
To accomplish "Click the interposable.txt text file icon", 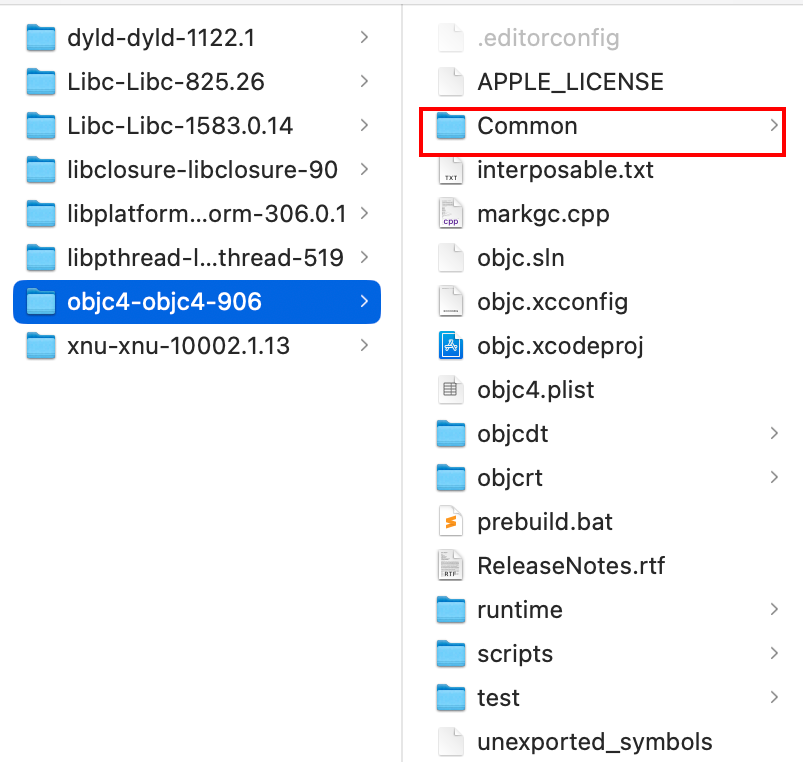I will (452, 170).
